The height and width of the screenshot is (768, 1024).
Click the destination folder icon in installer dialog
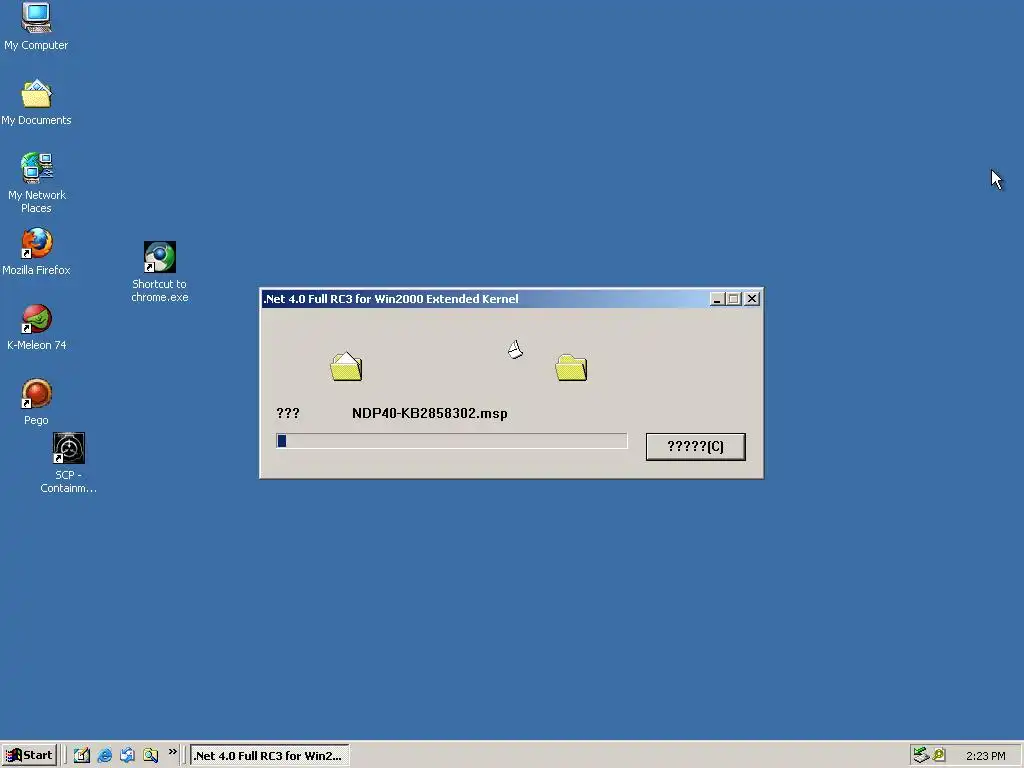571,367
